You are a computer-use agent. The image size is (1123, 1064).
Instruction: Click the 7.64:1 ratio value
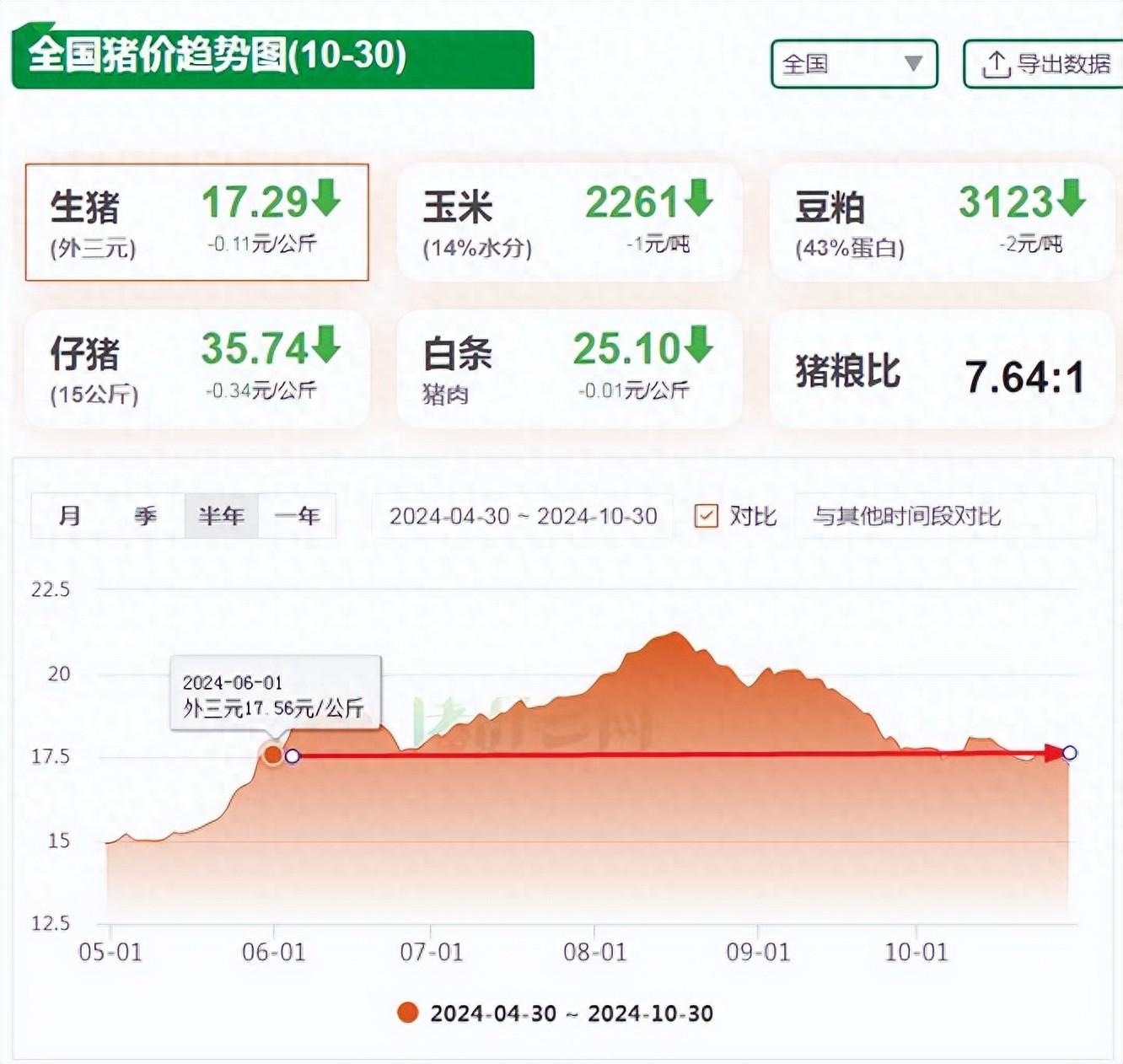click(1024, 377)
